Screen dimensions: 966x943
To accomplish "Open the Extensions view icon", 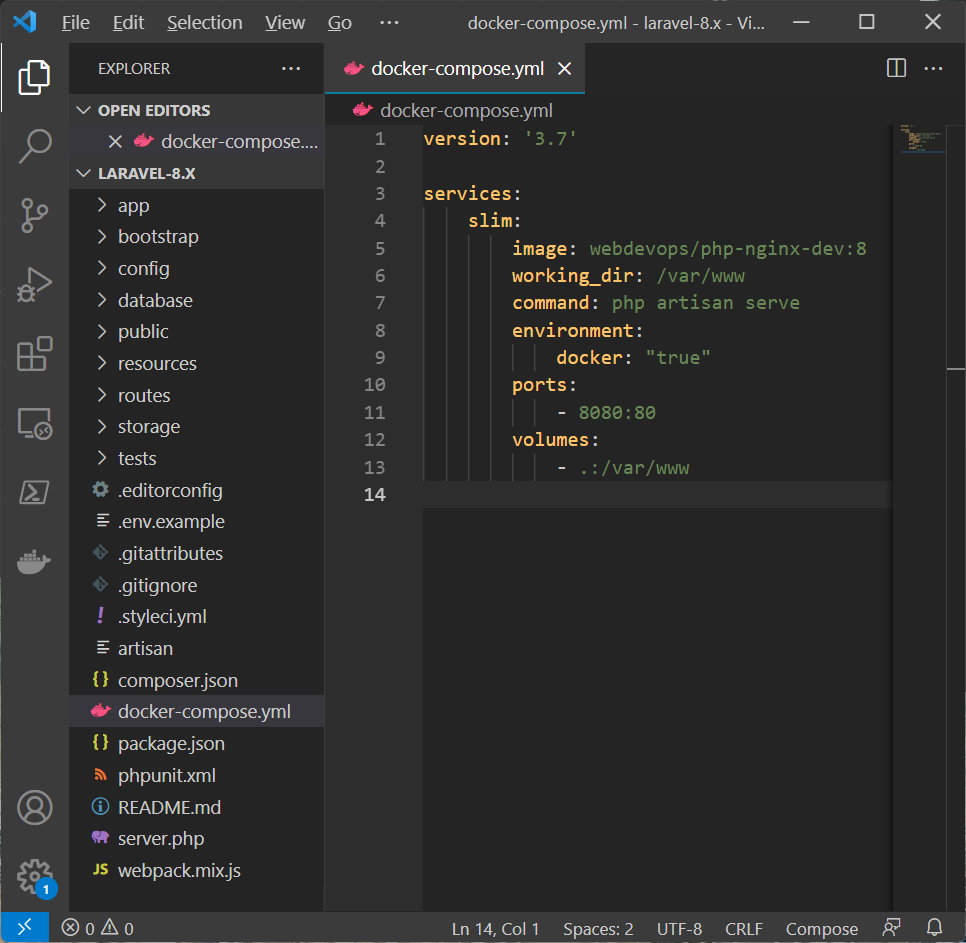I will [x=34, y=354].
